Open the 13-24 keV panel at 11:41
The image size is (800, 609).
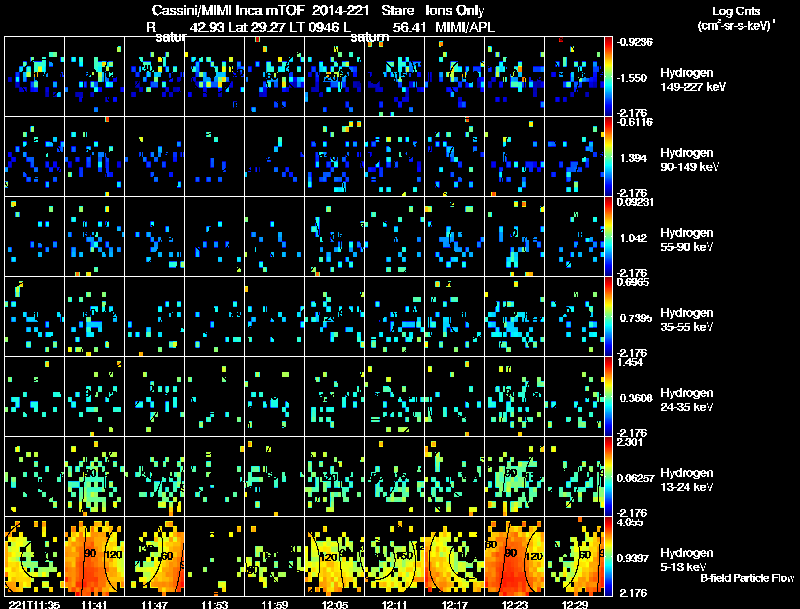94,476
